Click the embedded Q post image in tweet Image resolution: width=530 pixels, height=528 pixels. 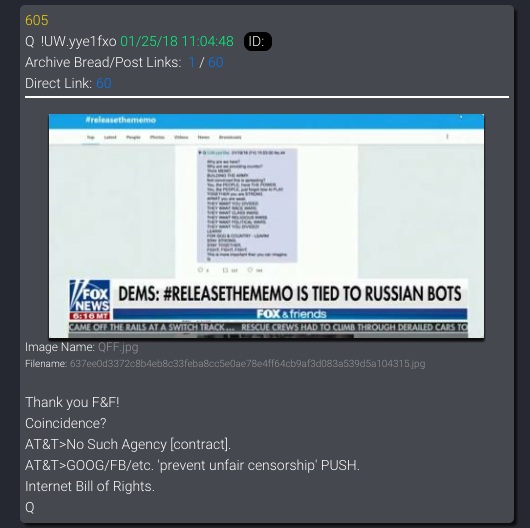click(247, 205)
